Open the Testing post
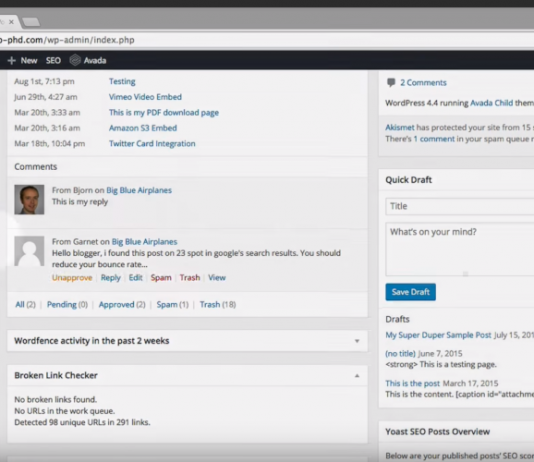 click(122, 81)
